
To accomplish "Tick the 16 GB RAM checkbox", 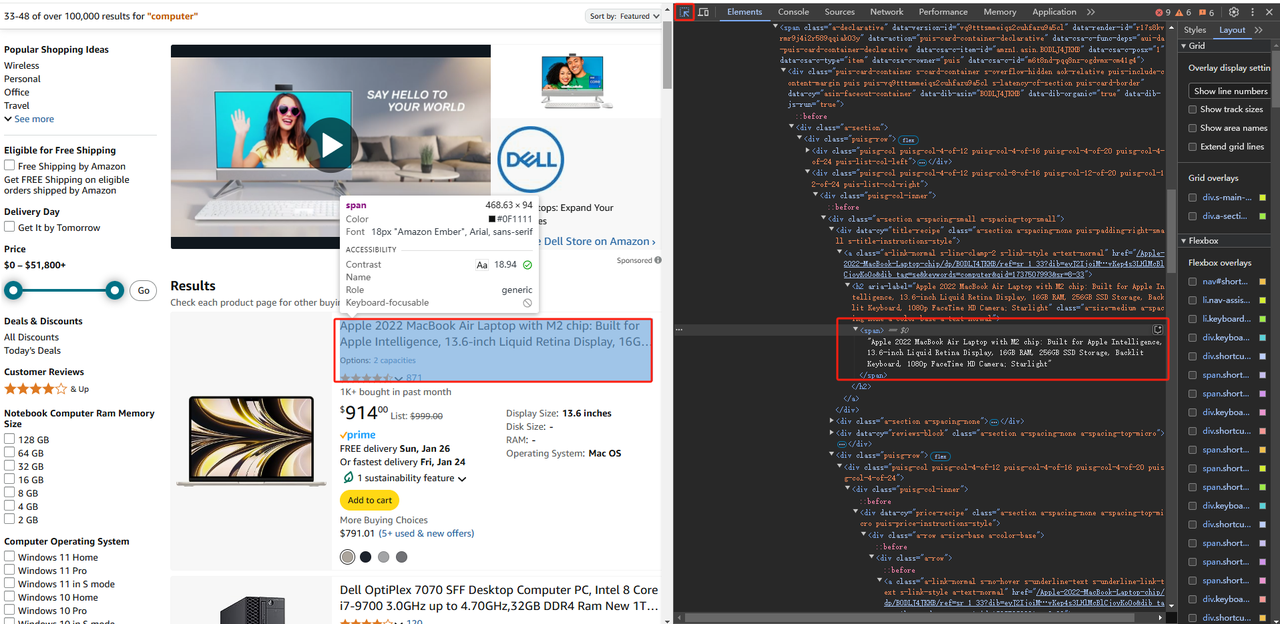I will (x=10, y=480).
